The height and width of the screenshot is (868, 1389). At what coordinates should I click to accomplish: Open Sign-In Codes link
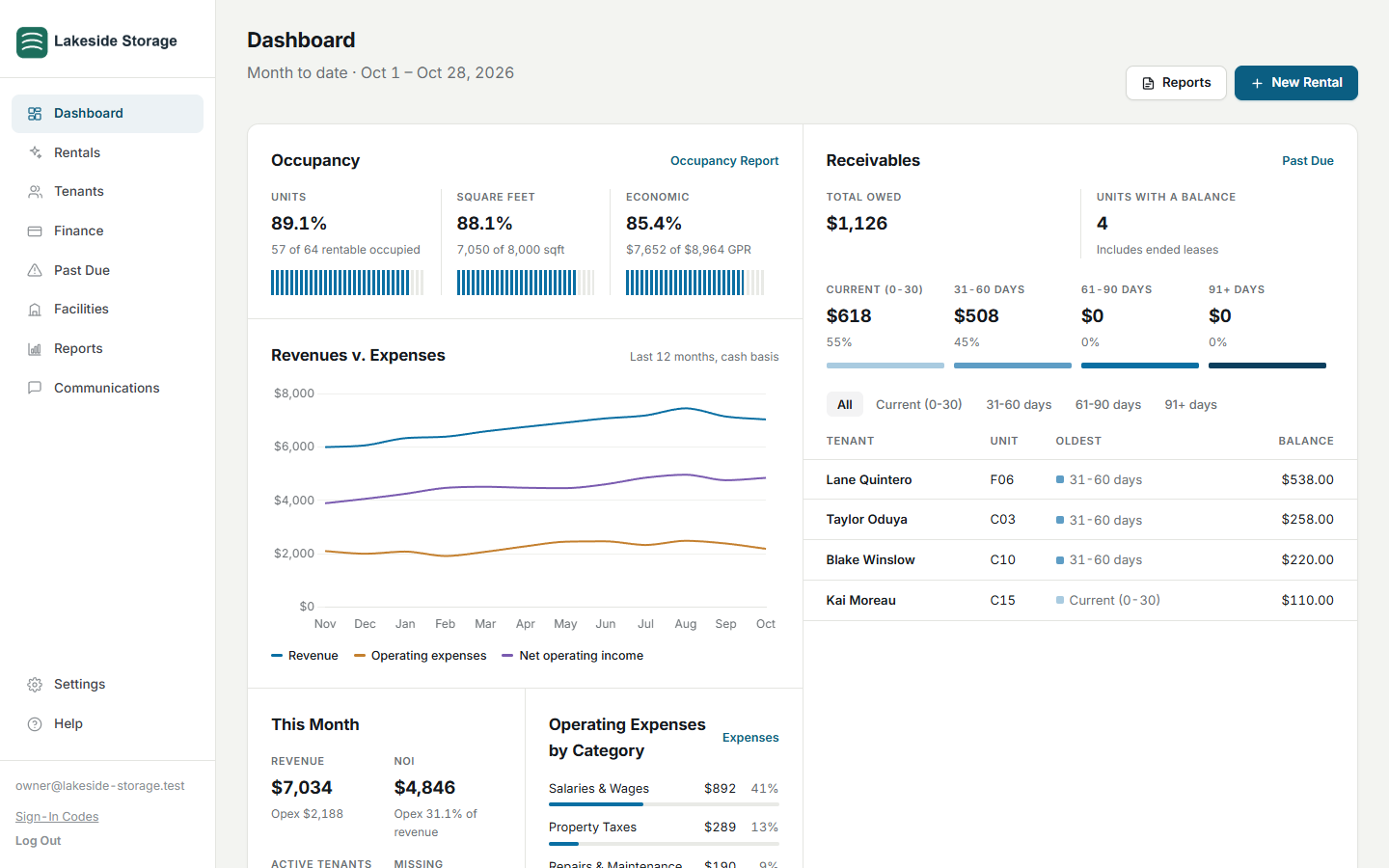pos(57,817)
